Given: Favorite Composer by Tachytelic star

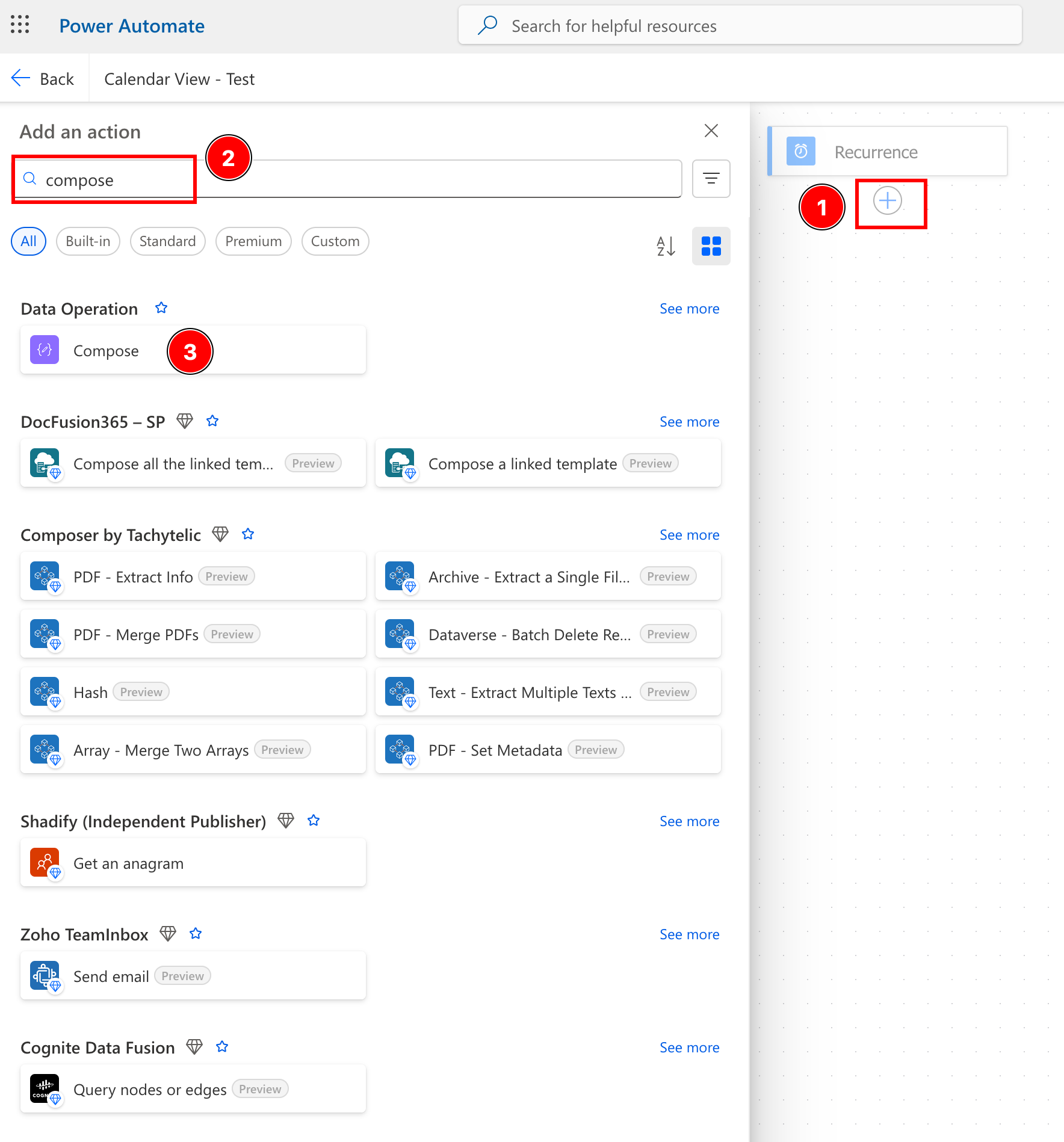Looking at the screenshot, I should click(248, 534).
